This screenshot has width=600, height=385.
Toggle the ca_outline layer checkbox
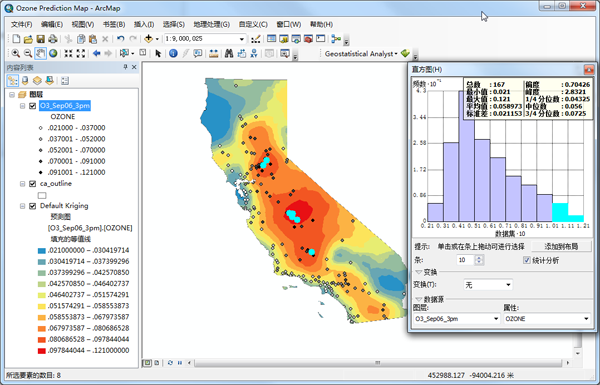point(33,184)
